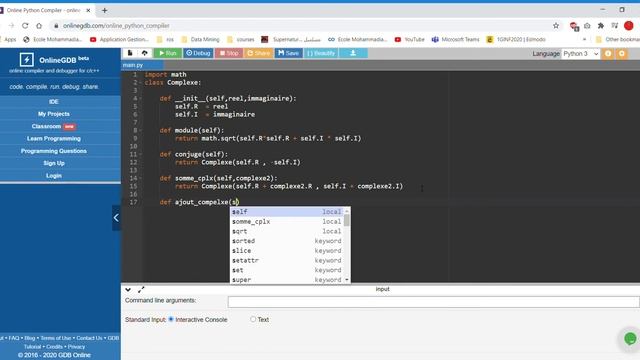Click Sign Up in the sidebar
This screenshot has width=640, height=360.
coord(53,163)
